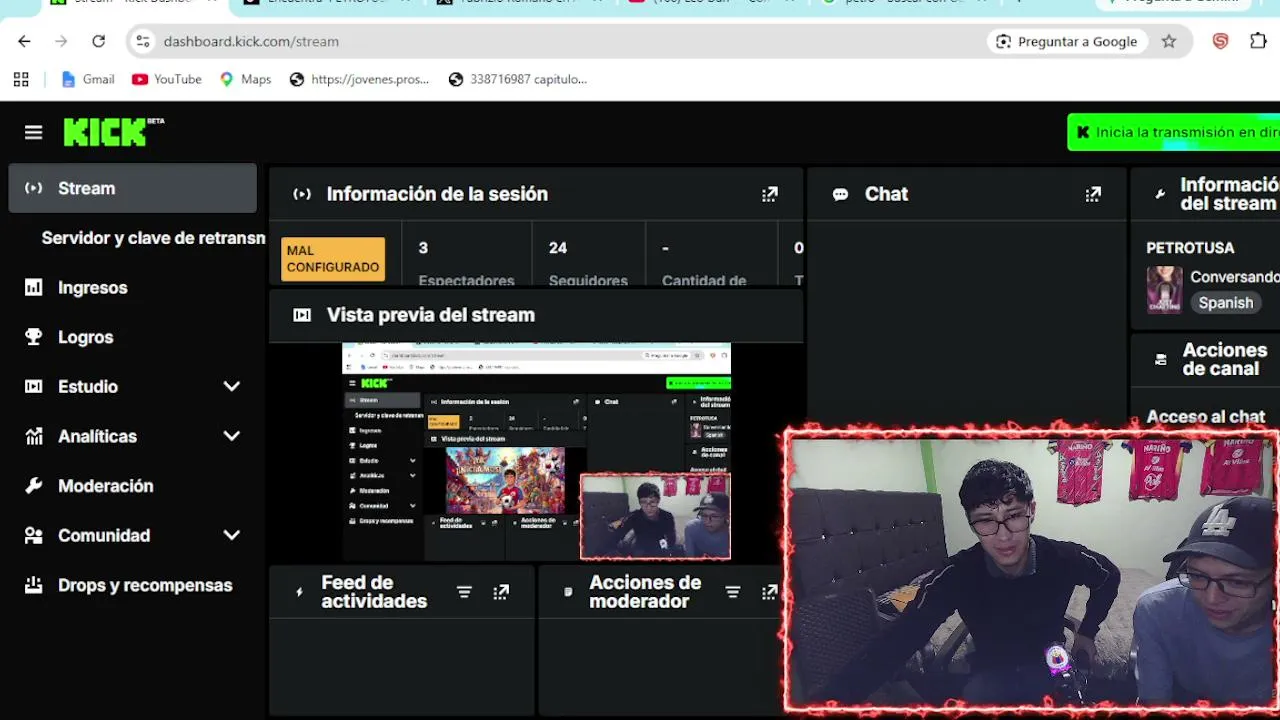Viewport: 1280px width, 720px height.
Task: Expand the Analíticas submenu chevron
Action: point(231,436)
